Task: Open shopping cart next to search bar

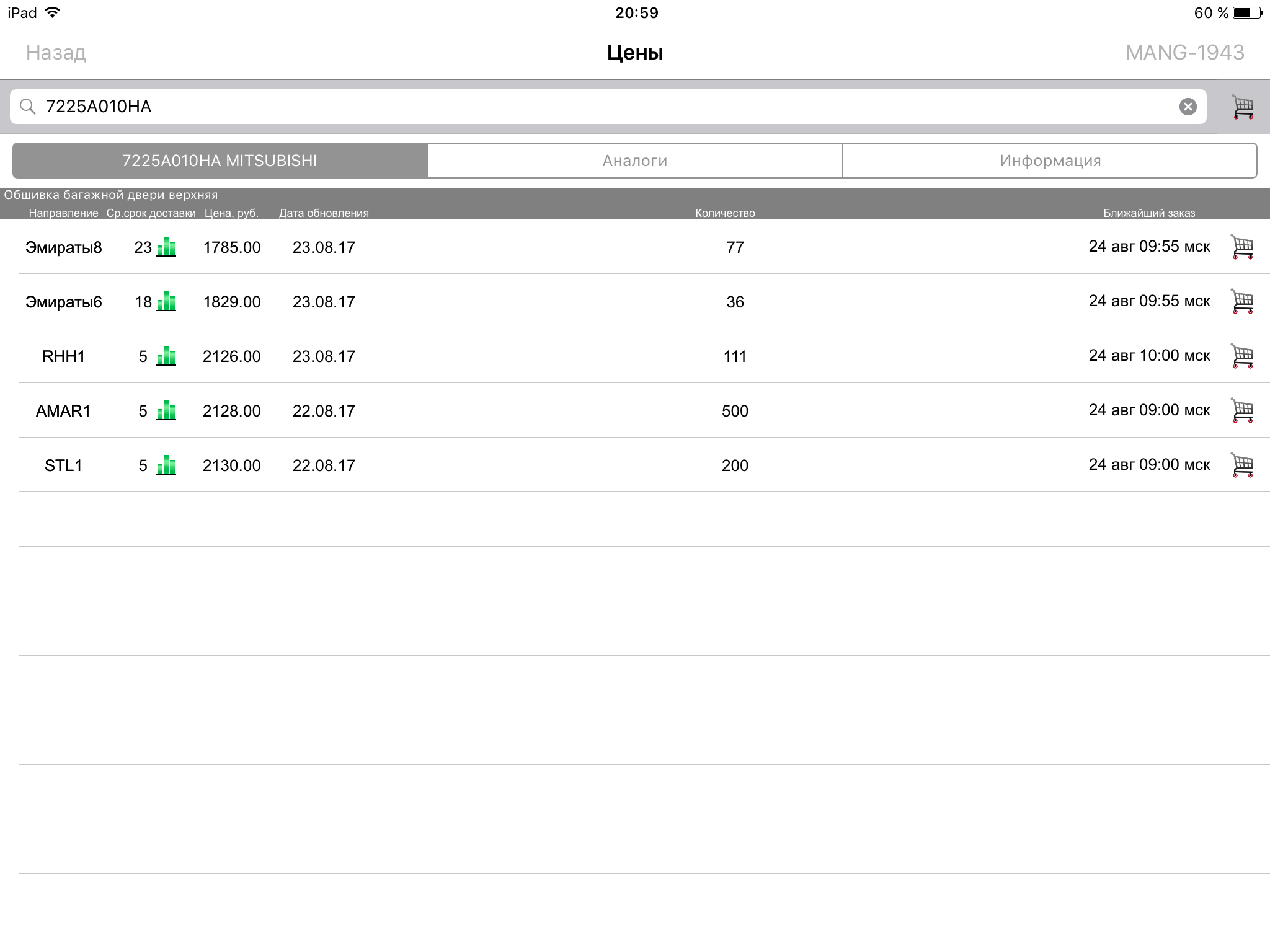Action: (1242, 107)
